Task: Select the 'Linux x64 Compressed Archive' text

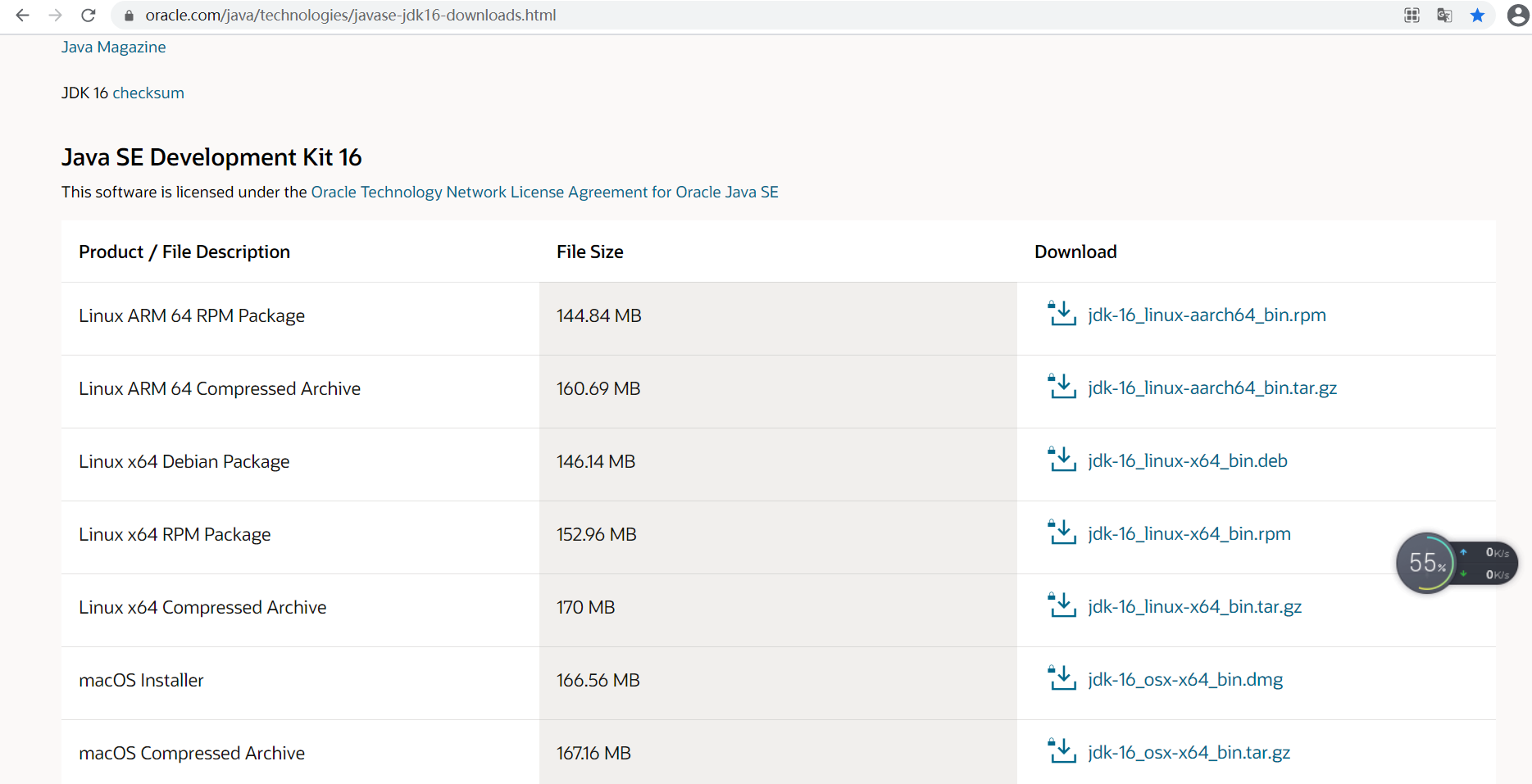Action: click(202, 607)
